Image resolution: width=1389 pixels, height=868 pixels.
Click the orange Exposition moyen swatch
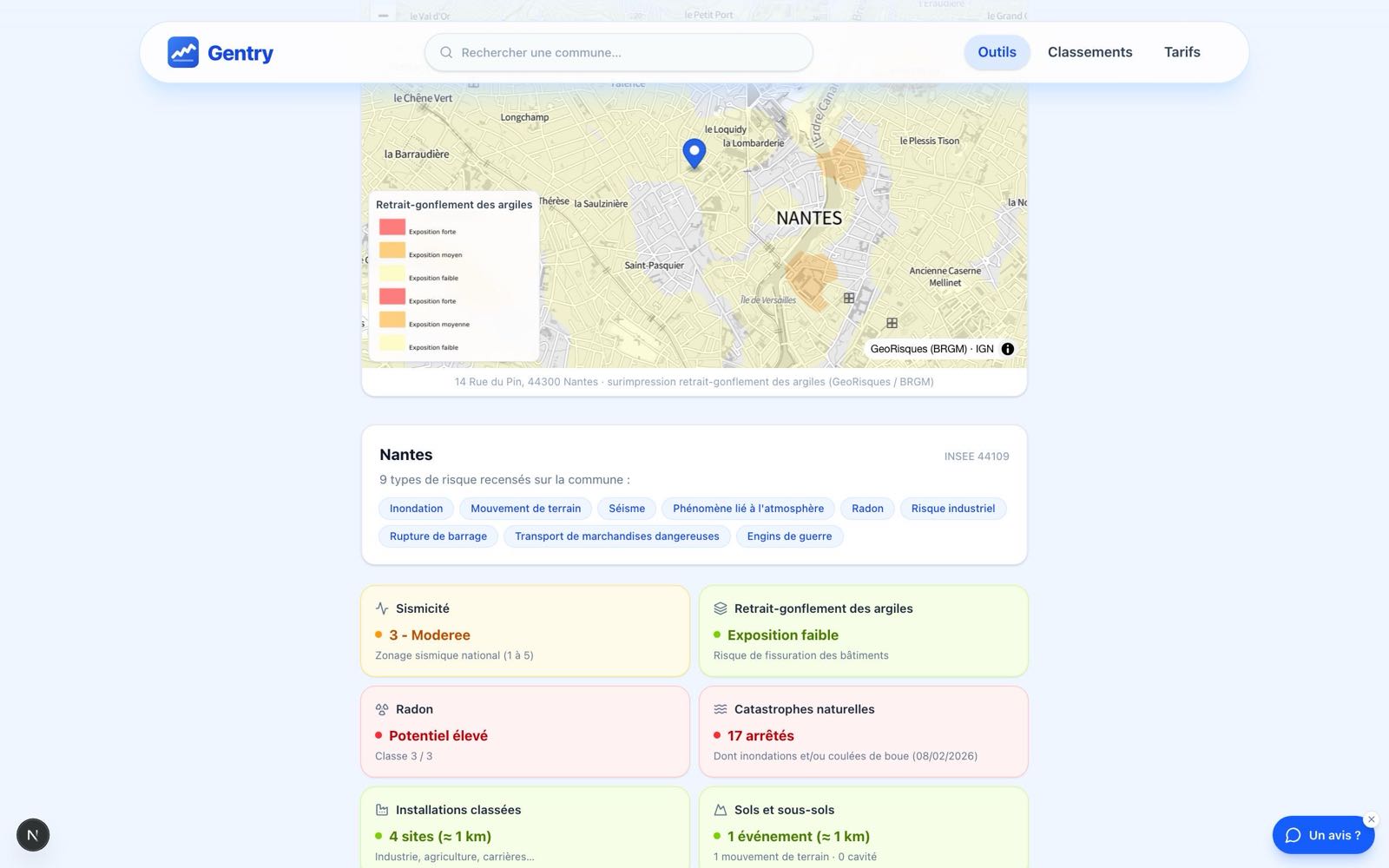pyautogui.click(x=392, y=250)
